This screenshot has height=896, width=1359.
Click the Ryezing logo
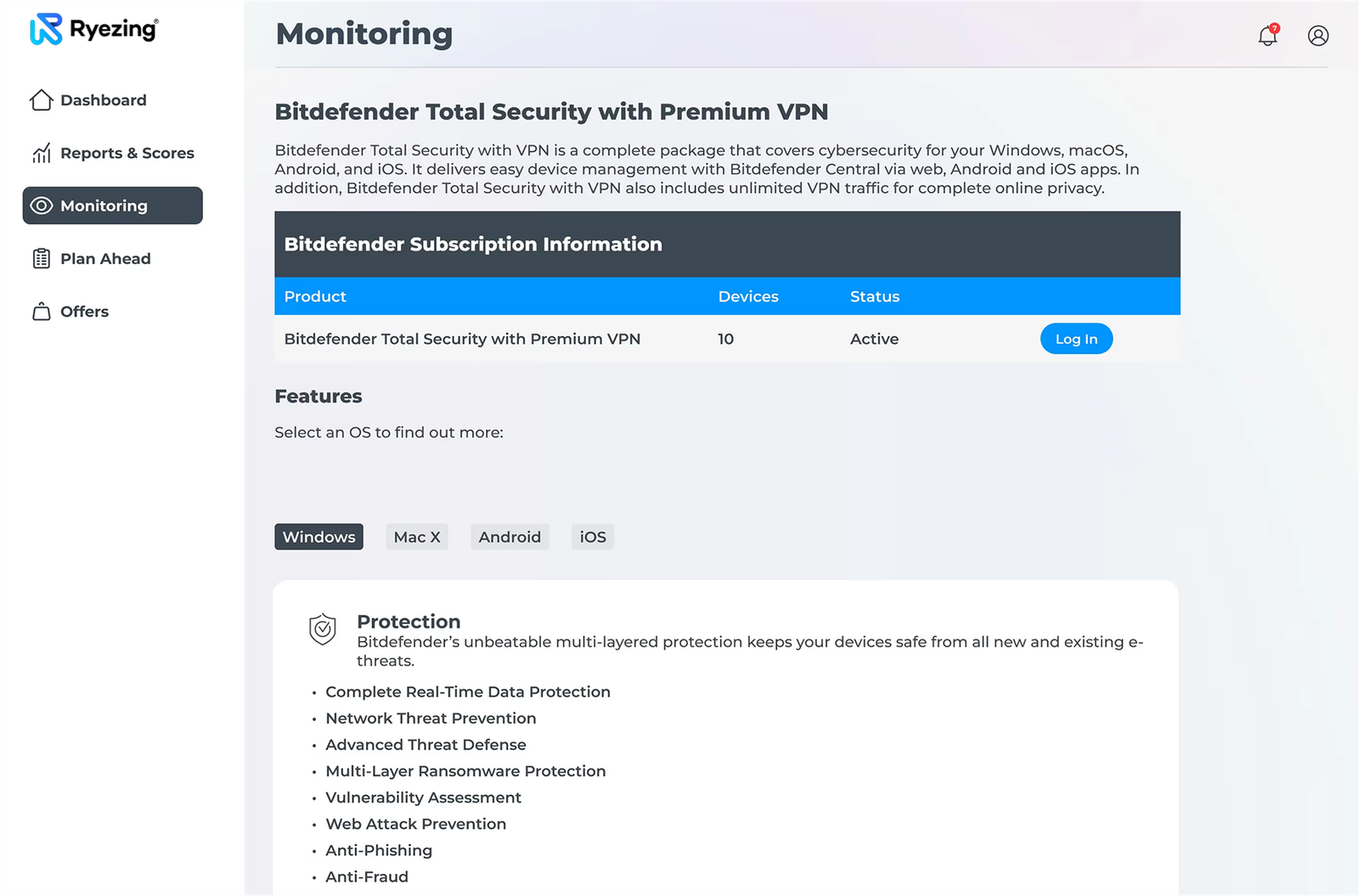click(x=93, y=30)
